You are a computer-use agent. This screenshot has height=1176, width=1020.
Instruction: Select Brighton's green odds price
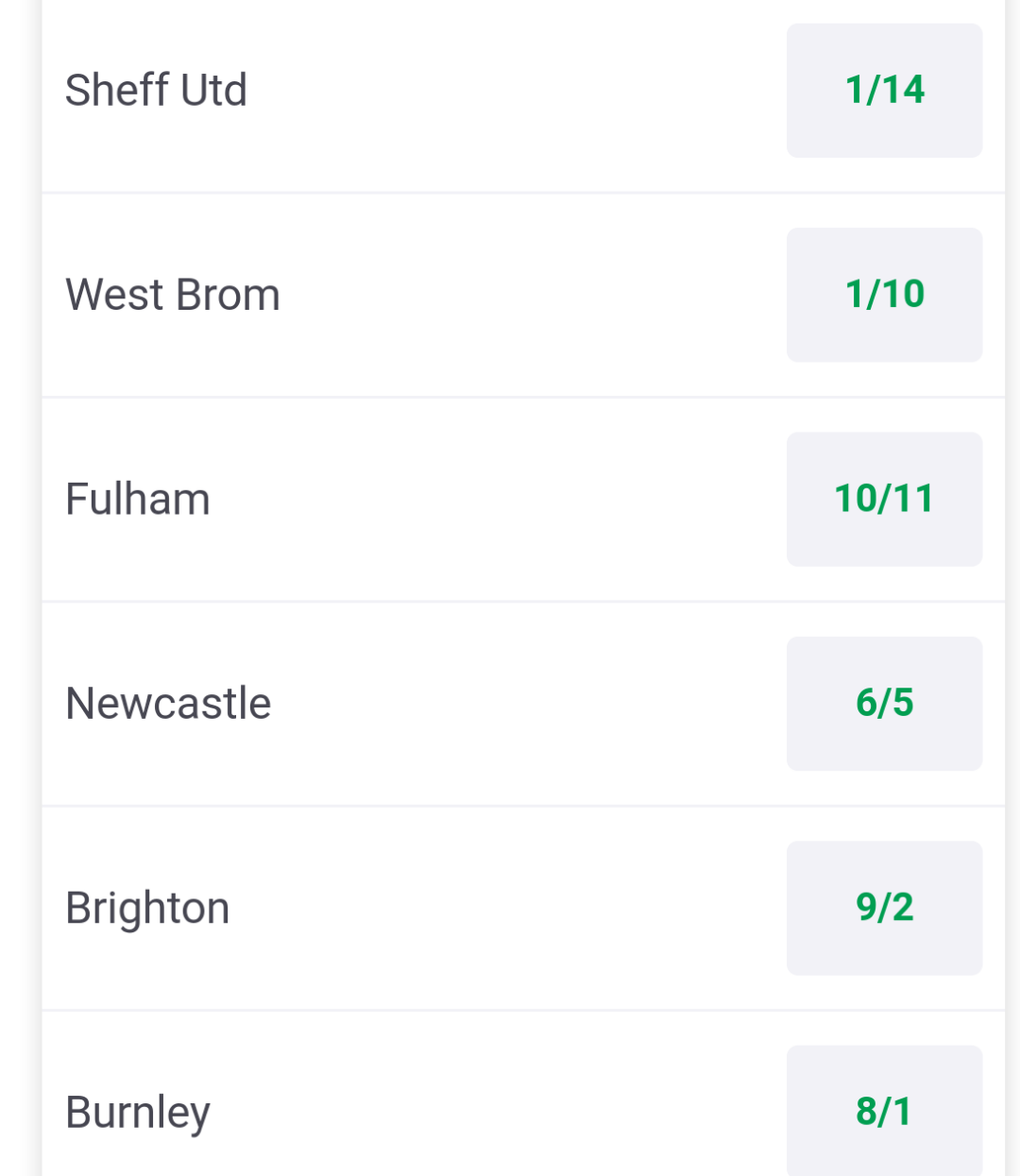click(884, 908)
